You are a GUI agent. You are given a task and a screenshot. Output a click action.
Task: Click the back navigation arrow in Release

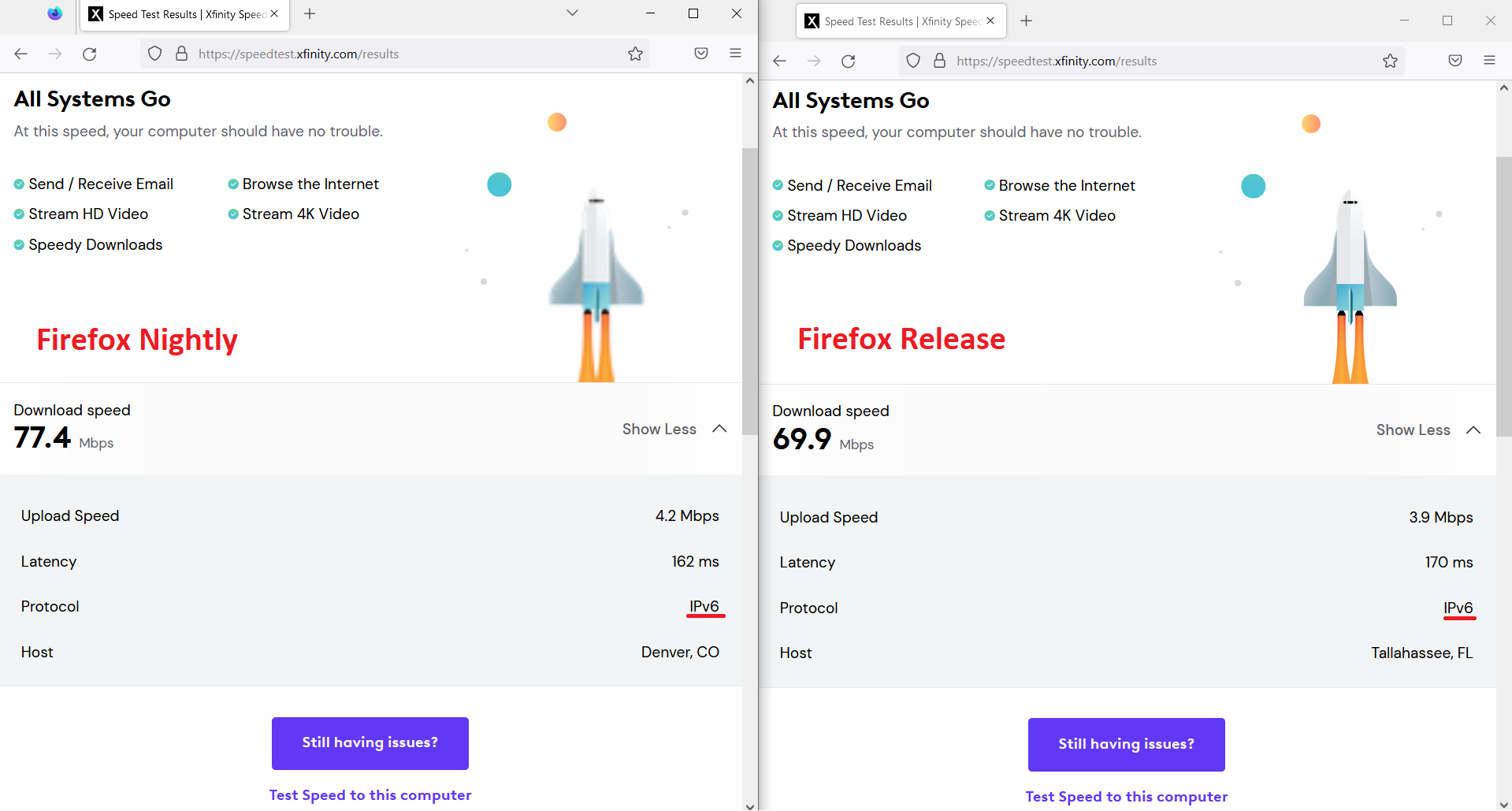pos(779,61)
